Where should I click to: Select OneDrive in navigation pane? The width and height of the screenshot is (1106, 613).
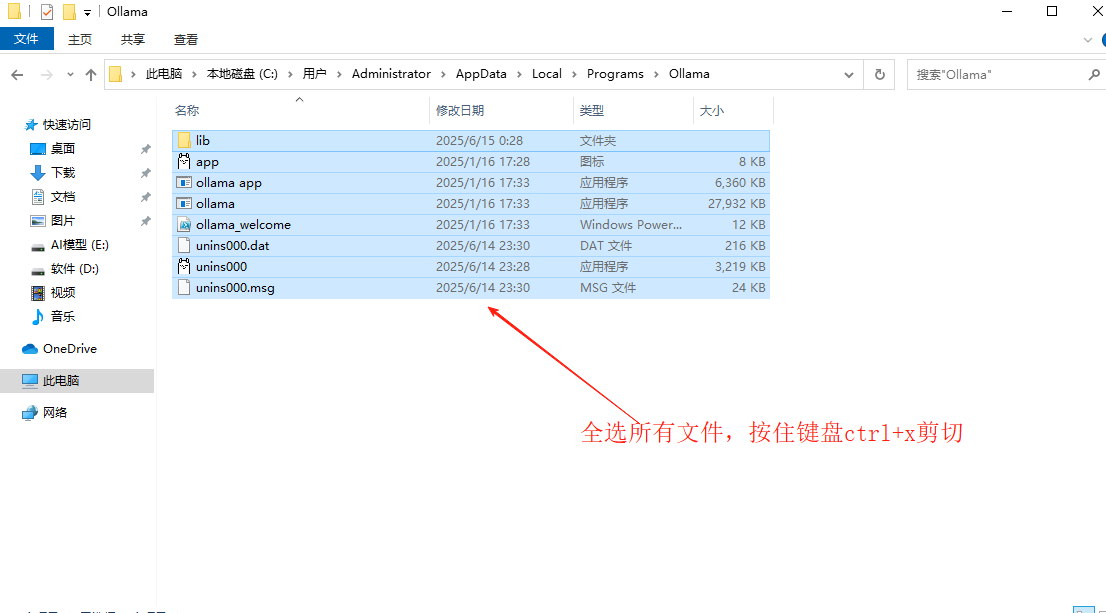(x=69, y=348)
